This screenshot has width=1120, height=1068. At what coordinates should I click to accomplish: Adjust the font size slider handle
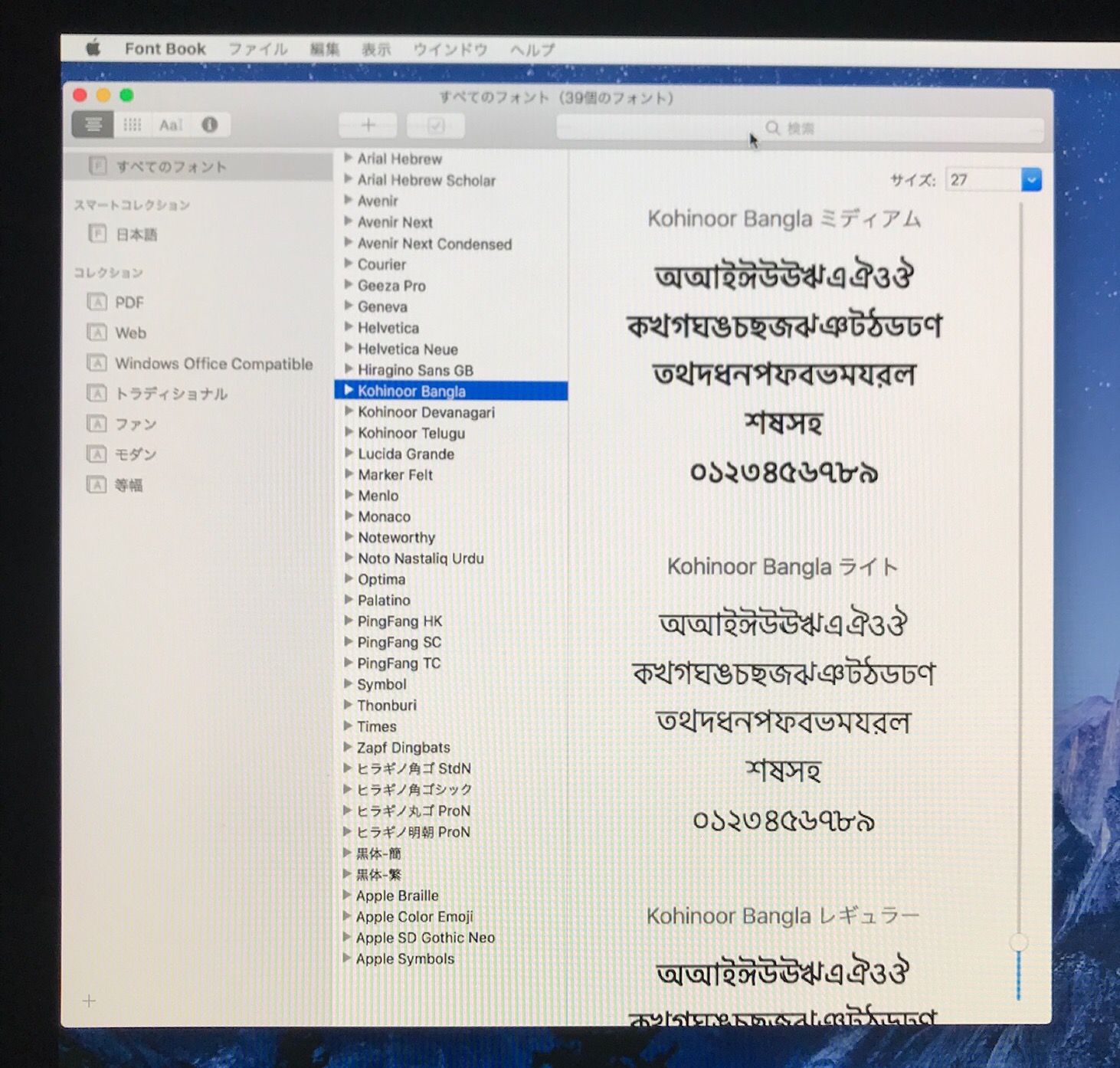1018,942
